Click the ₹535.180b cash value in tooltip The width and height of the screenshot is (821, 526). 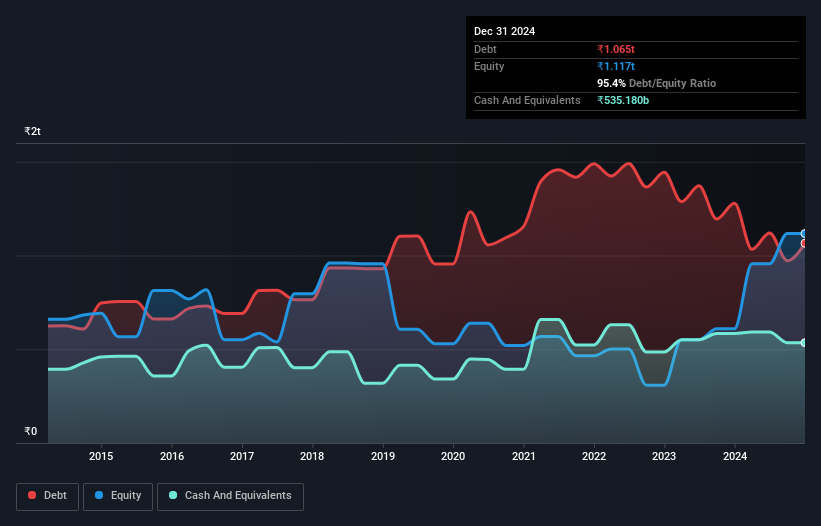(x=623, y=100)
